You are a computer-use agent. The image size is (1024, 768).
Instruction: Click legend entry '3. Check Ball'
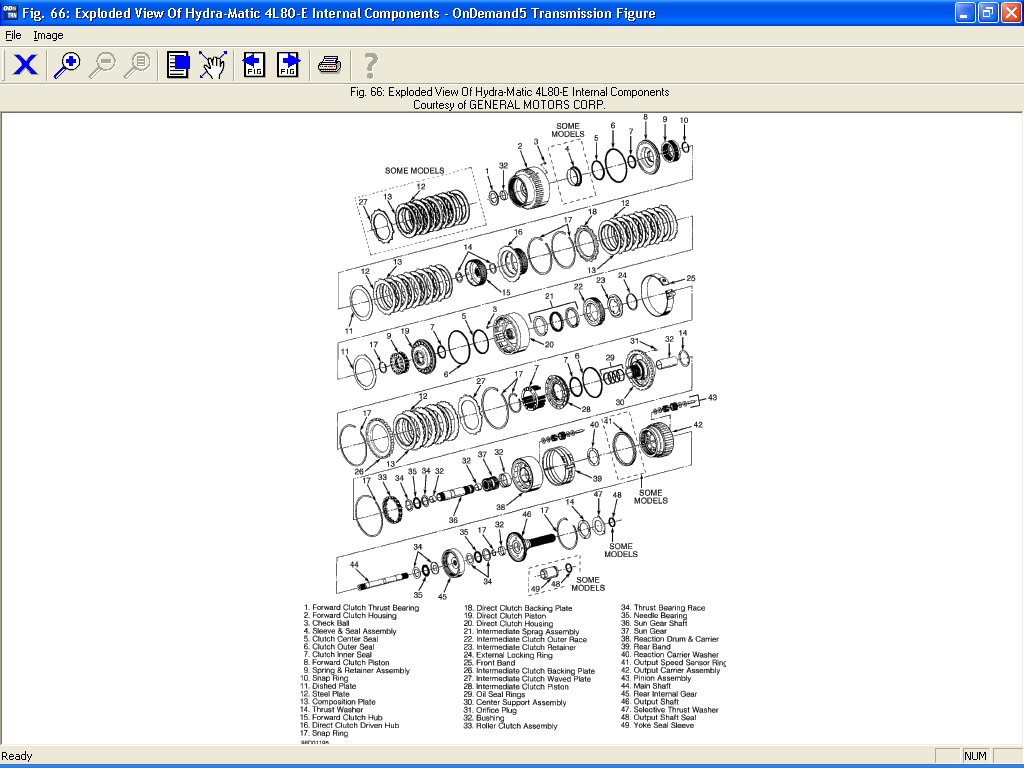pyautogui.click(x=327, y=623)
